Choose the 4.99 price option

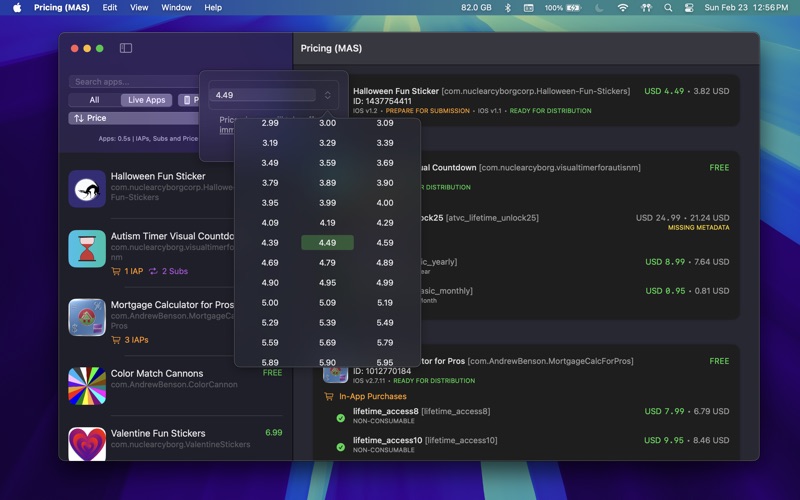coord(385,283)
